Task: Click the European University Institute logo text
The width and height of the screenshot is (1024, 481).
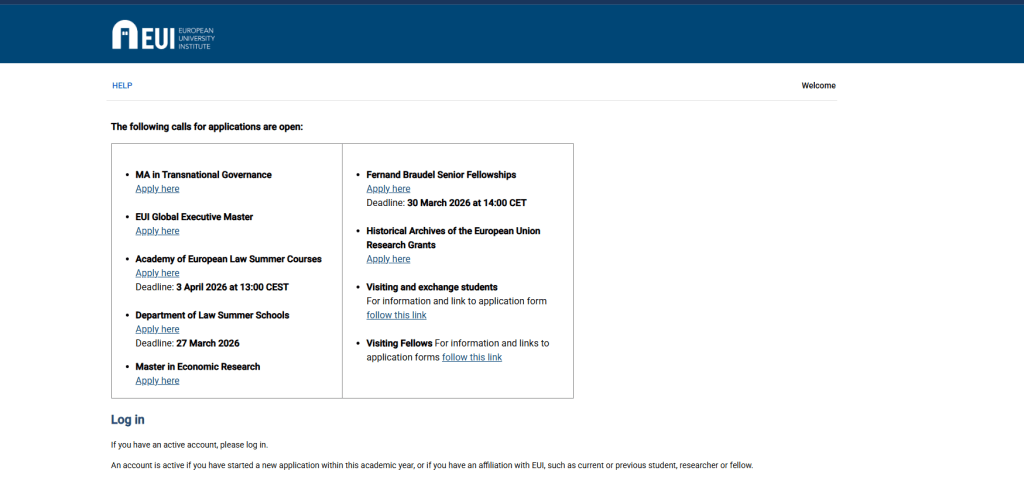Action: (x=195, y=38)
